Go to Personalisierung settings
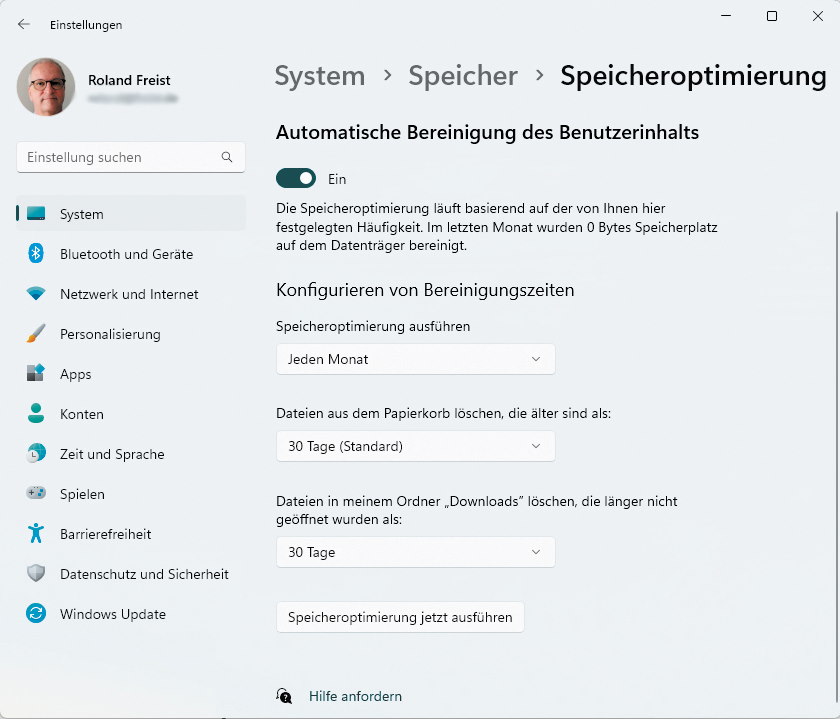 pos(131,334)
